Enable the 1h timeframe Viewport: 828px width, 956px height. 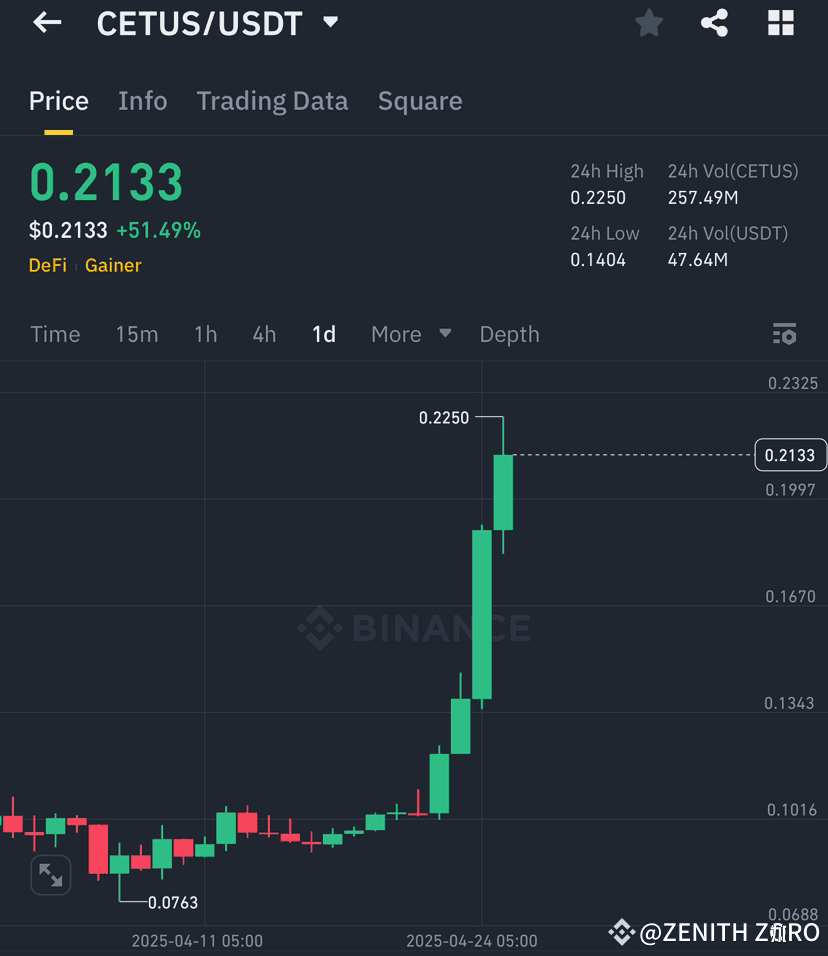point(205,334)
